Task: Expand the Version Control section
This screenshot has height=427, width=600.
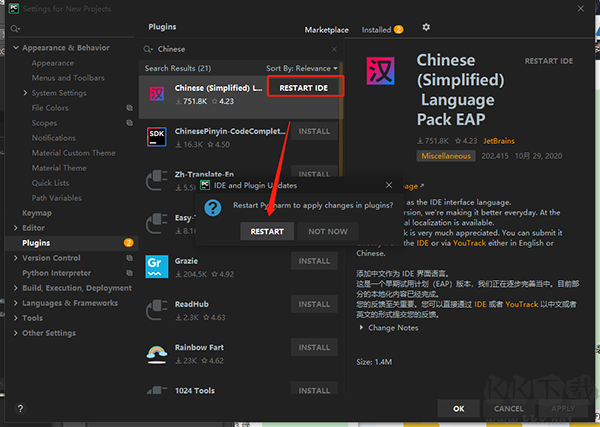Action: point(16,258)
